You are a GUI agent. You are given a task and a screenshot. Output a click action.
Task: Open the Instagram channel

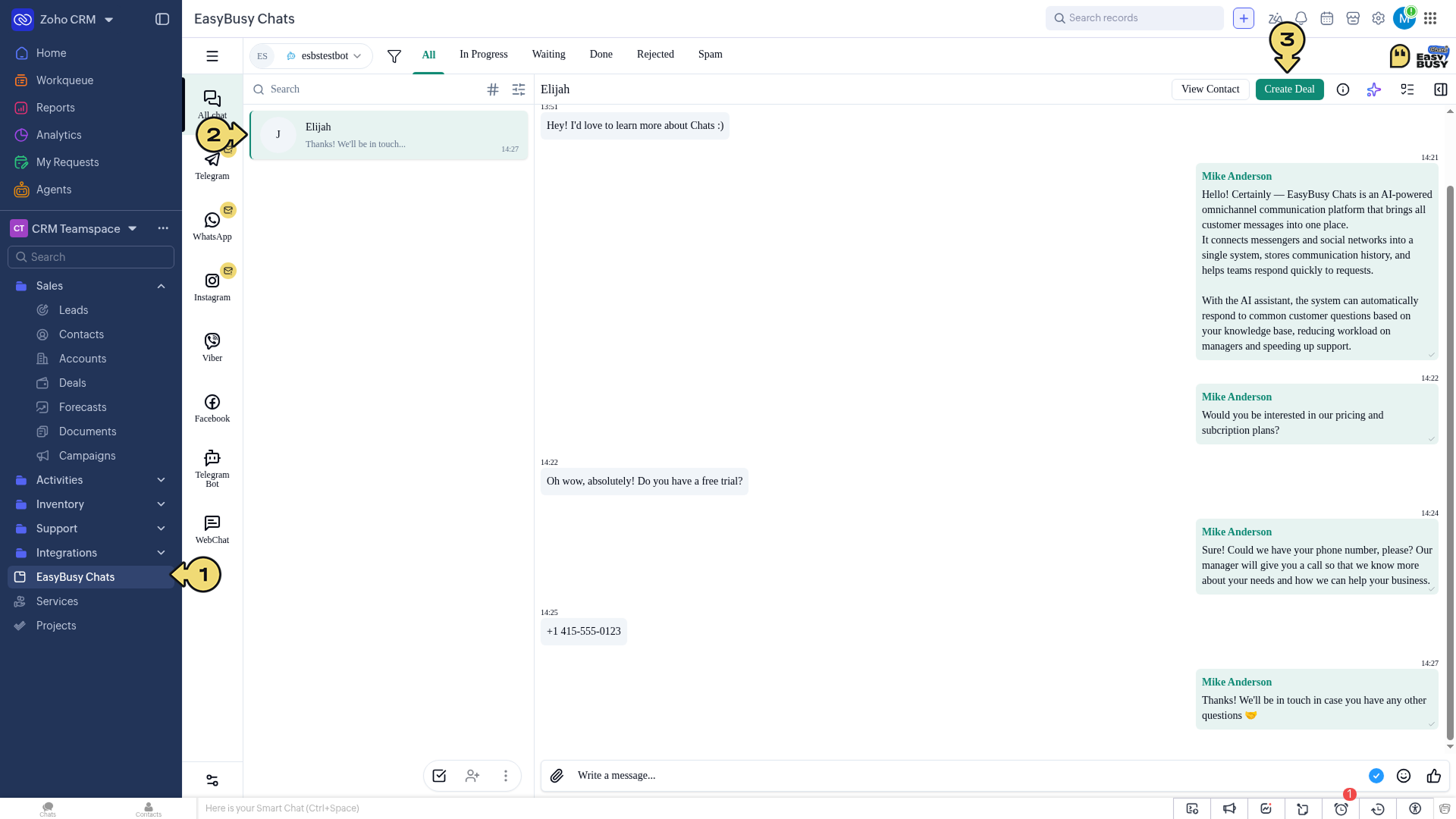point(212,287)
